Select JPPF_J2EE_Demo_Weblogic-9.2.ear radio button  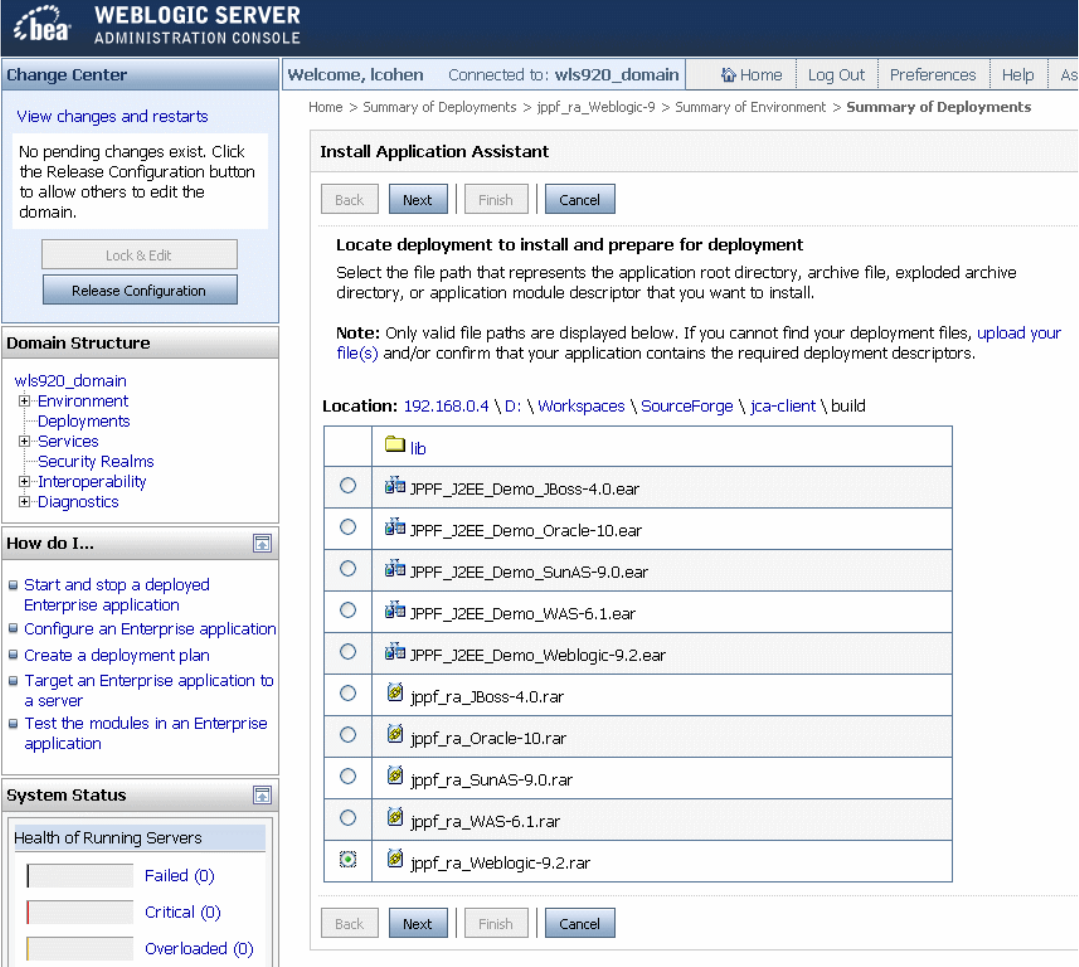[348, 652]
